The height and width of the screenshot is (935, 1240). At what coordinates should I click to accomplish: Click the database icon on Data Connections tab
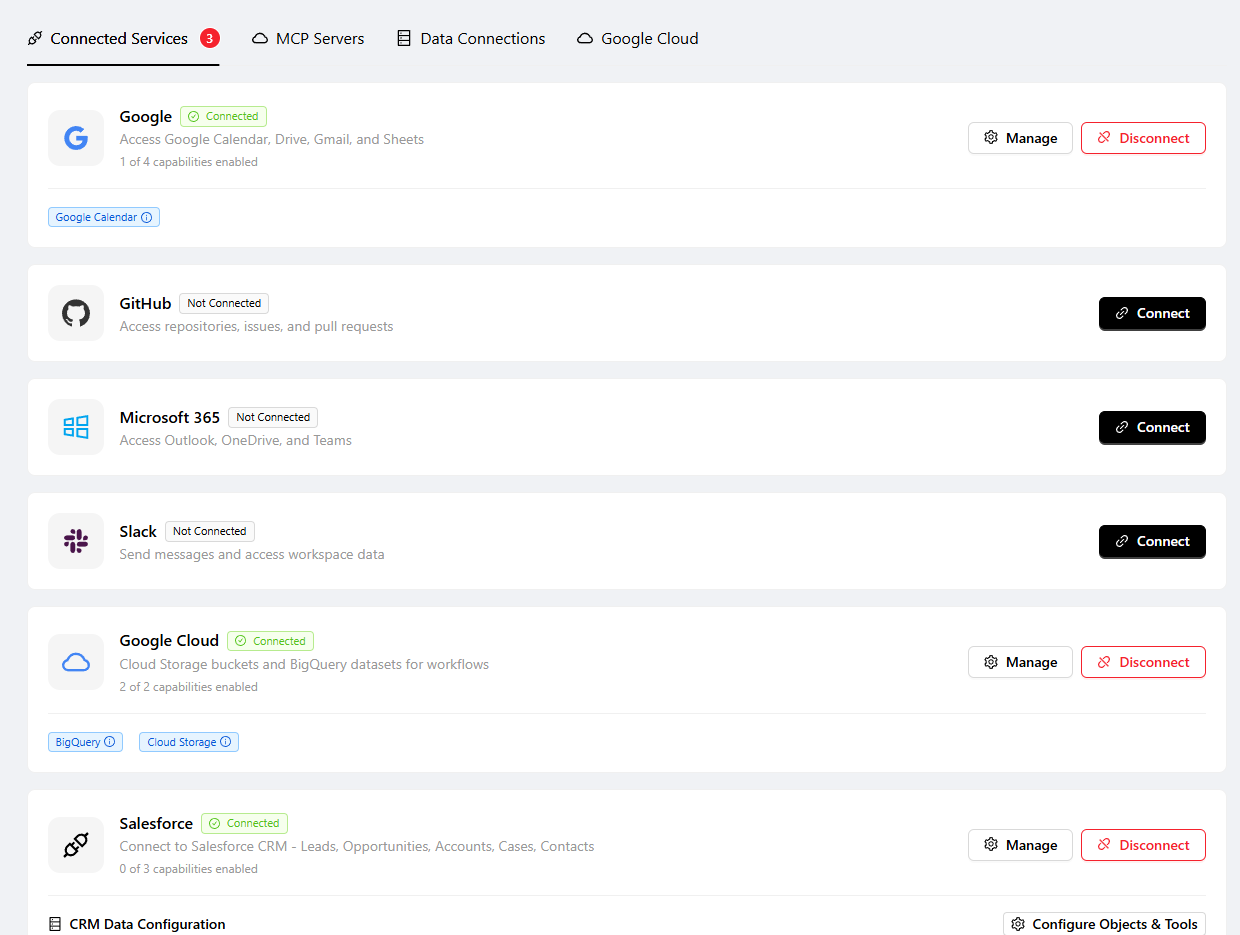pyautogui.click(x=404, y=39)
